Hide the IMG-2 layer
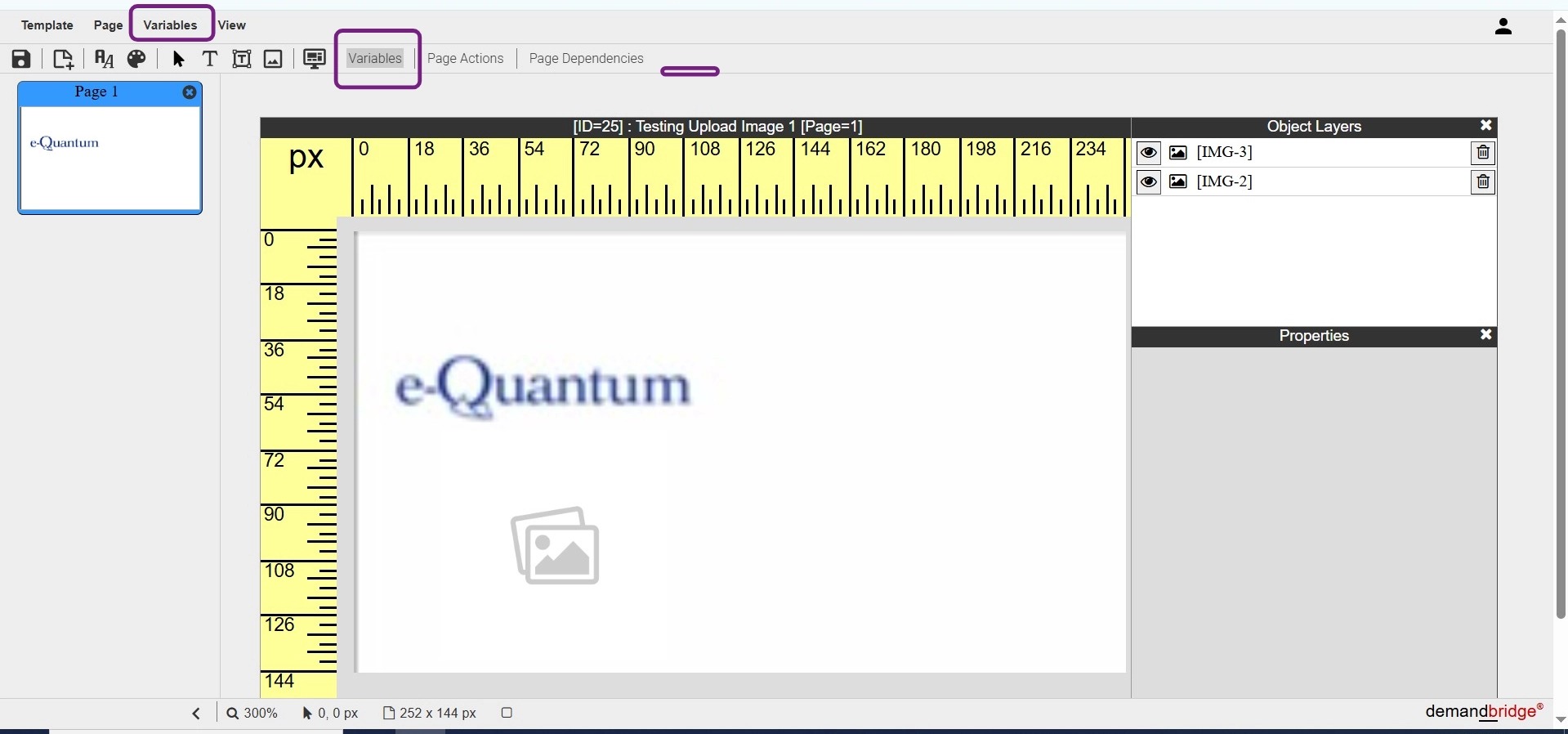This screenshot has height=734, width=1568. tap(1149, 181)
